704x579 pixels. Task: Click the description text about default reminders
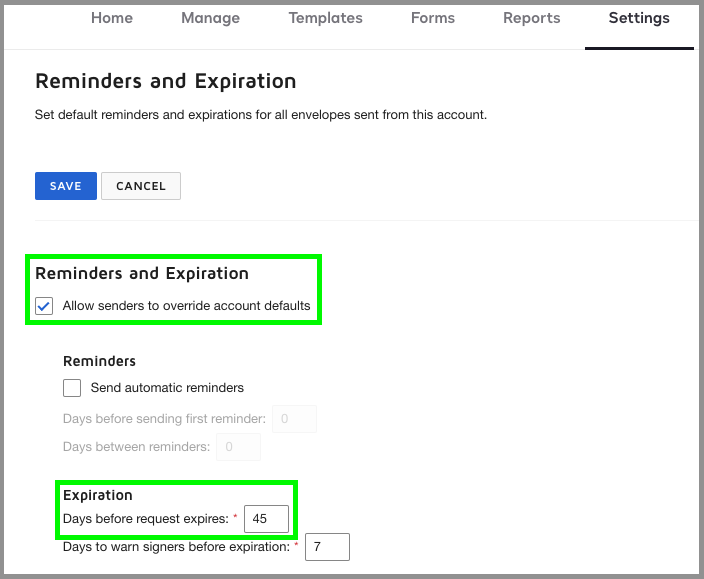(260, 115)
